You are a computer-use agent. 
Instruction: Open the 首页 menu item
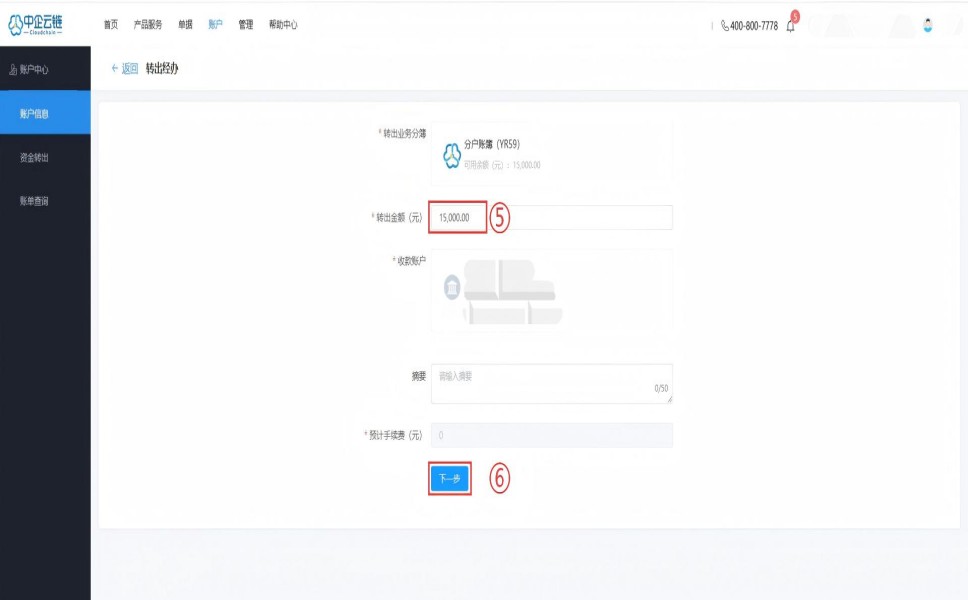110,25
